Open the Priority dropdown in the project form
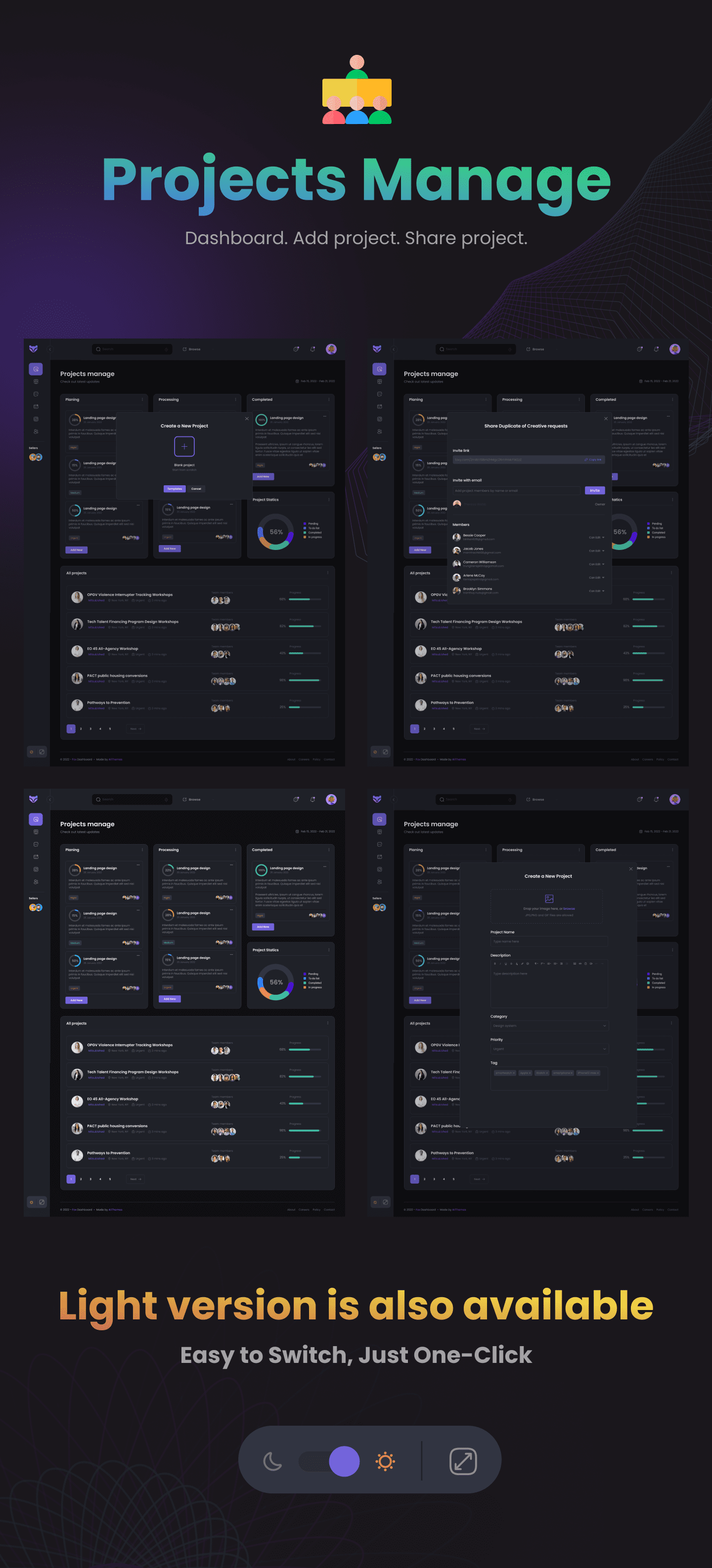The width and height of the screenshot is (712, 1568). pos(549,1049)
